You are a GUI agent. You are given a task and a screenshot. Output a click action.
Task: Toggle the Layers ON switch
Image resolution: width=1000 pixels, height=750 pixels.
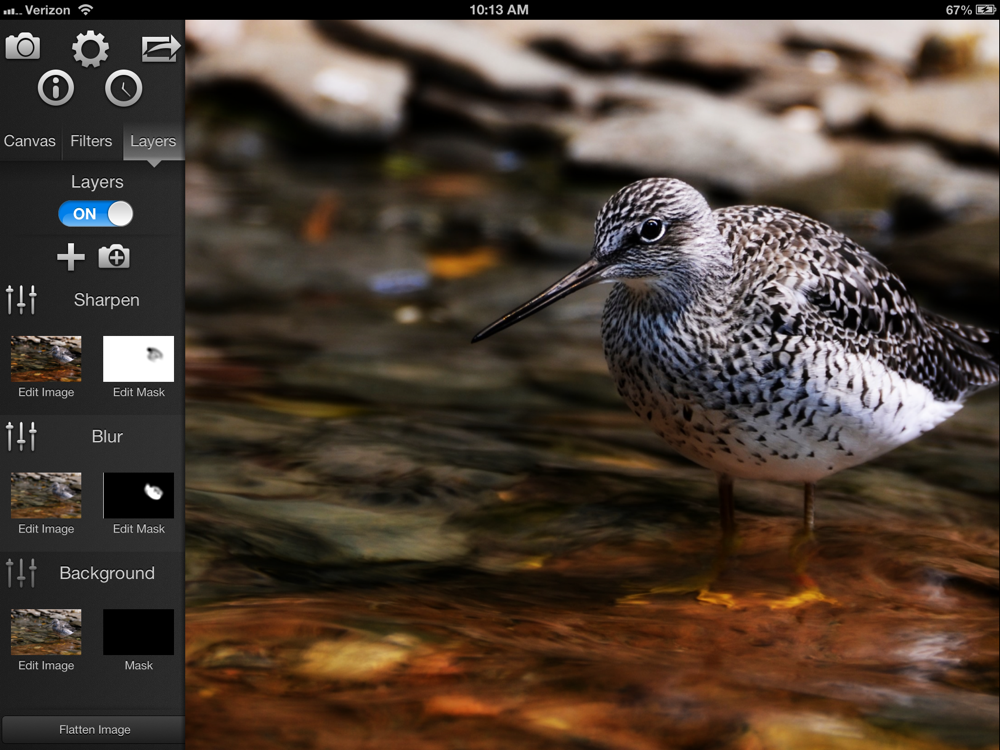(96, 214)
